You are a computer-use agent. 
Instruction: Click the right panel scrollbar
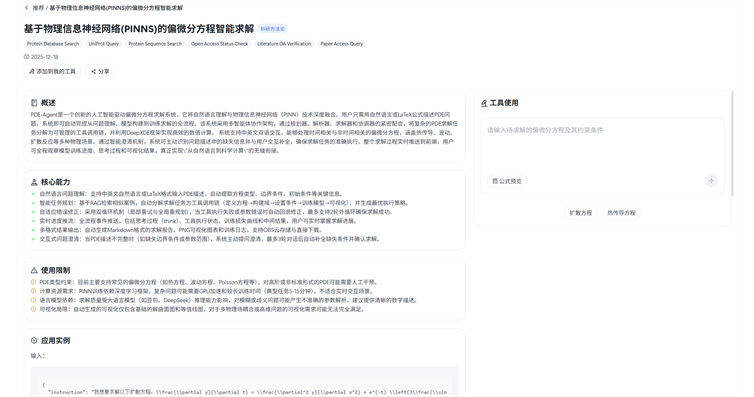pos(732,143)
